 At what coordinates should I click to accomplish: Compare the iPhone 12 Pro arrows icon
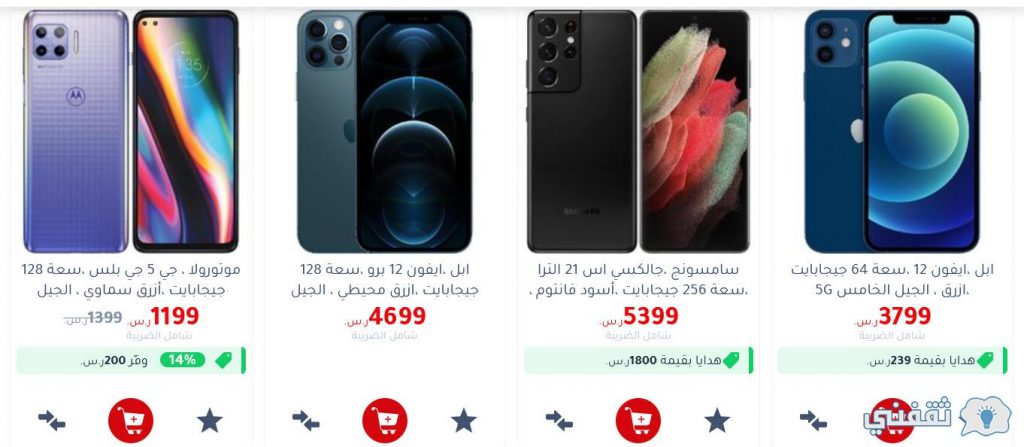(306, 420)
